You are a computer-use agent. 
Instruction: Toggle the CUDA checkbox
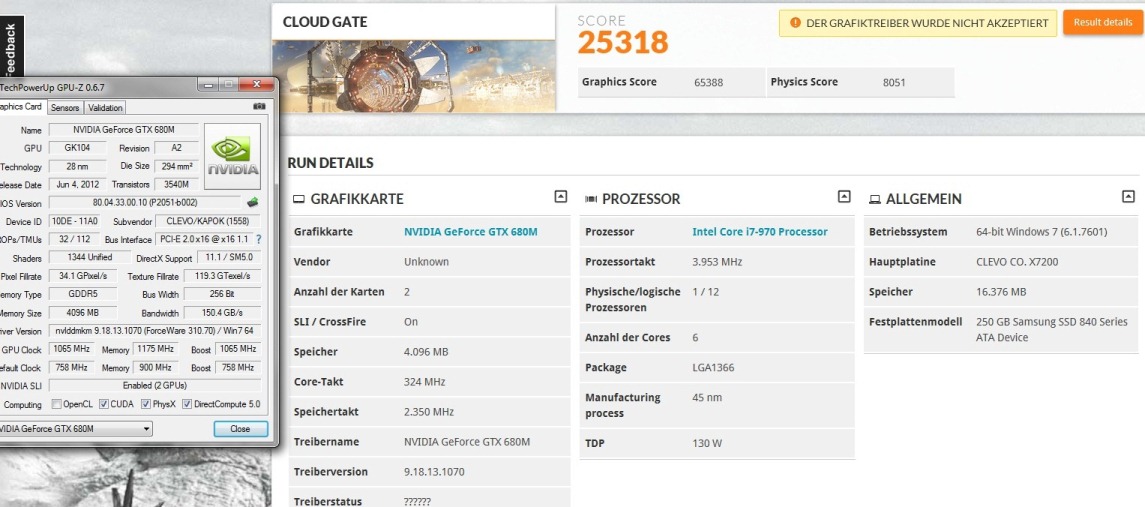(104, 404)
